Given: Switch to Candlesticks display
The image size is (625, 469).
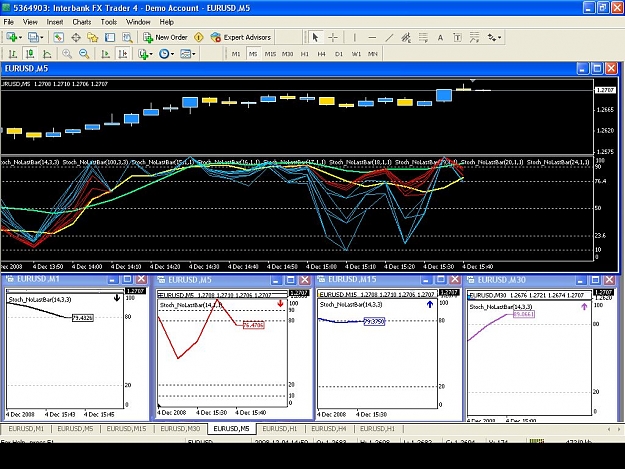Looking at the screenshot, I should [x=30, y=53].
